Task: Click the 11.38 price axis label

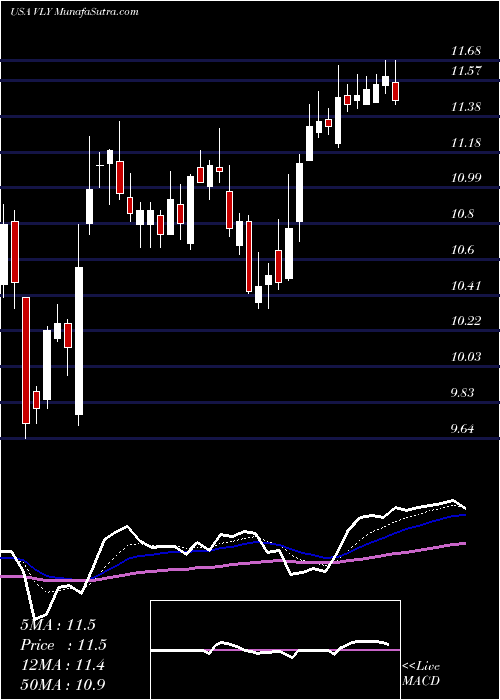Action: 466,107
